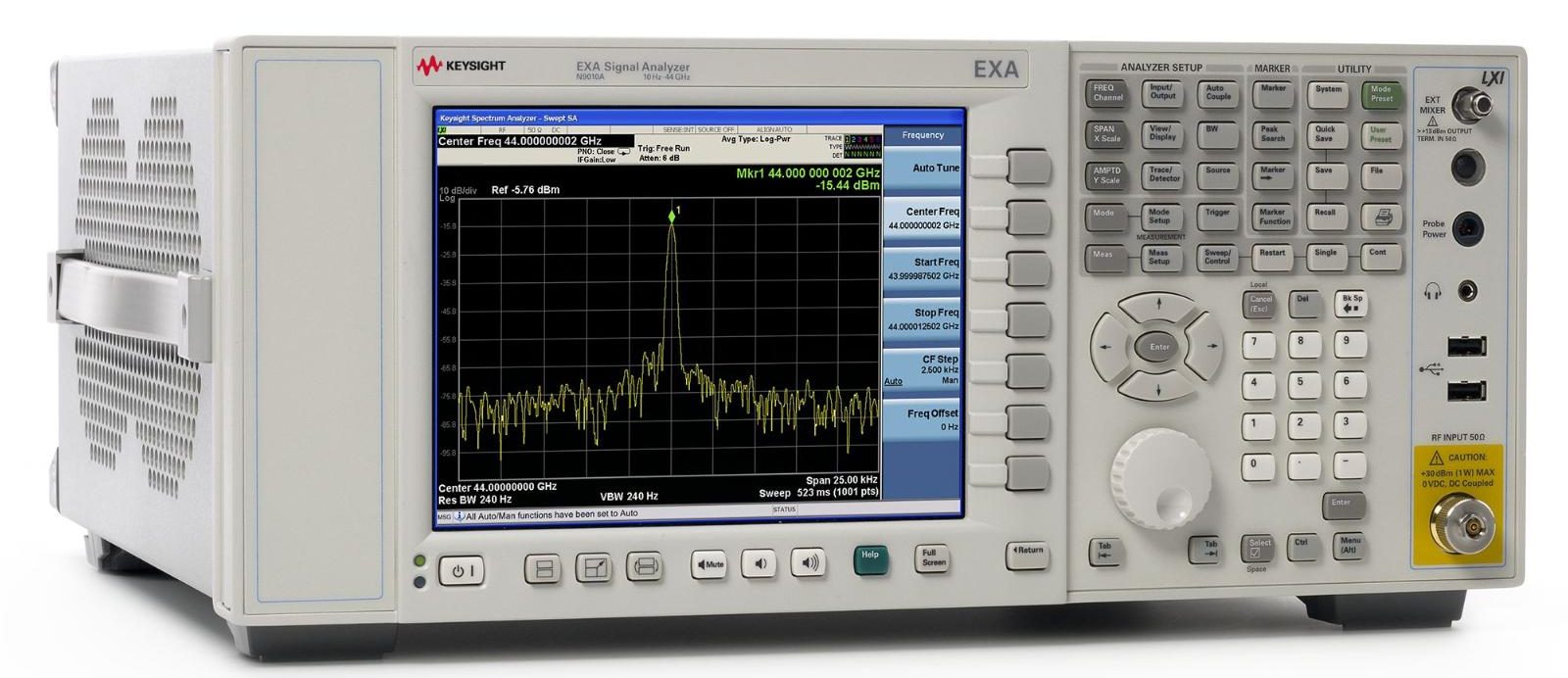Hit the Mode Setup key
Viewport: 1568px width, 678px height.
point(1161,217)
